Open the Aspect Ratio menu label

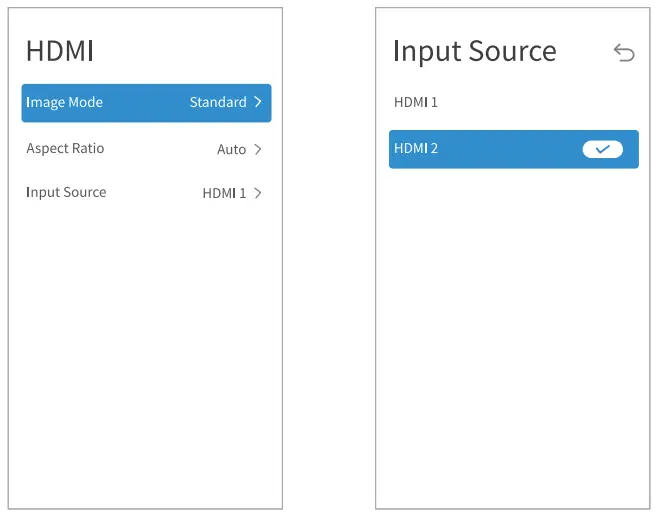tap(65, 148)
